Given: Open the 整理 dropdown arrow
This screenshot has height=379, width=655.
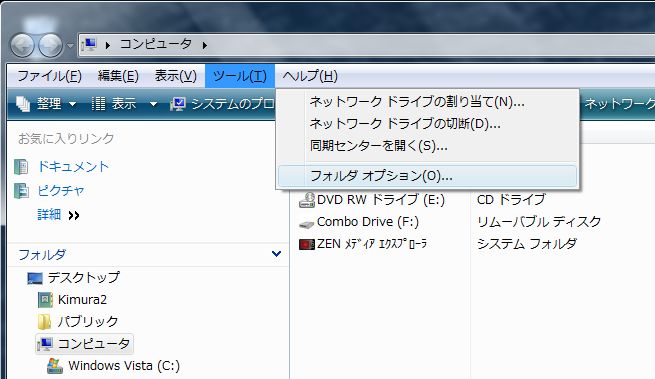Looking at the screenshot, I should click(x=72, y=104).
